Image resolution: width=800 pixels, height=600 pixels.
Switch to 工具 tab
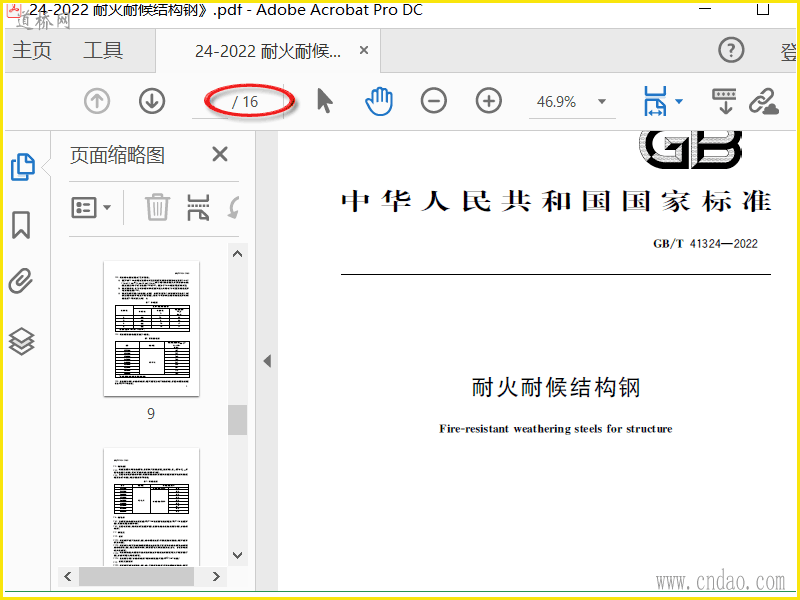click(x=103, y=51)
